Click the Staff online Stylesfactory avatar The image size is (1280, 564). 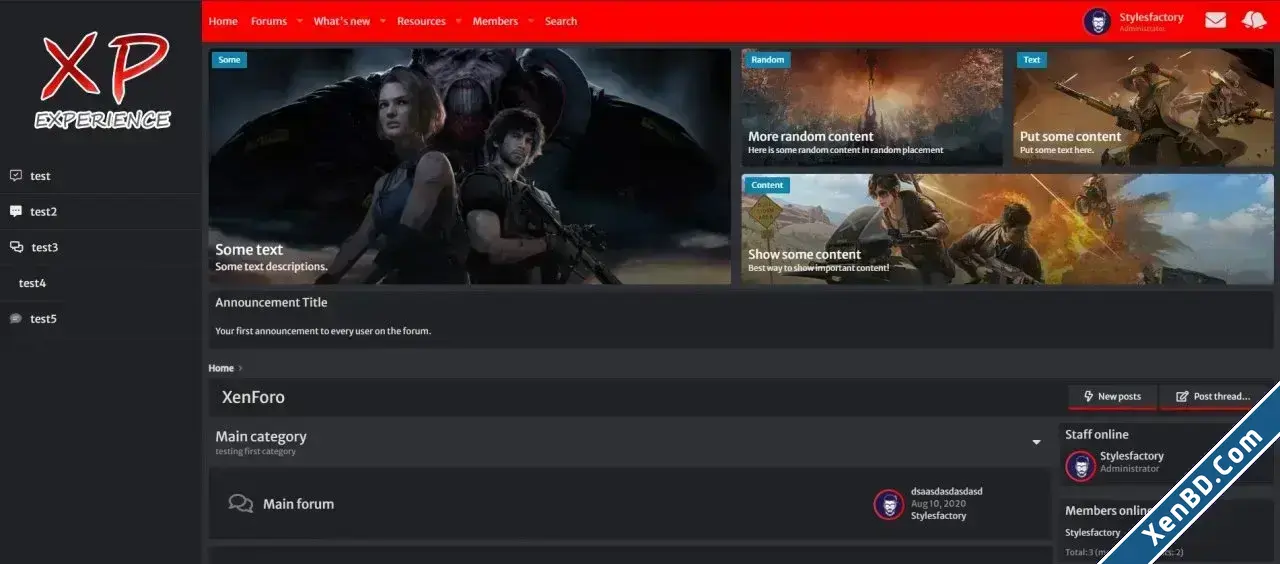coord(1080,466)
